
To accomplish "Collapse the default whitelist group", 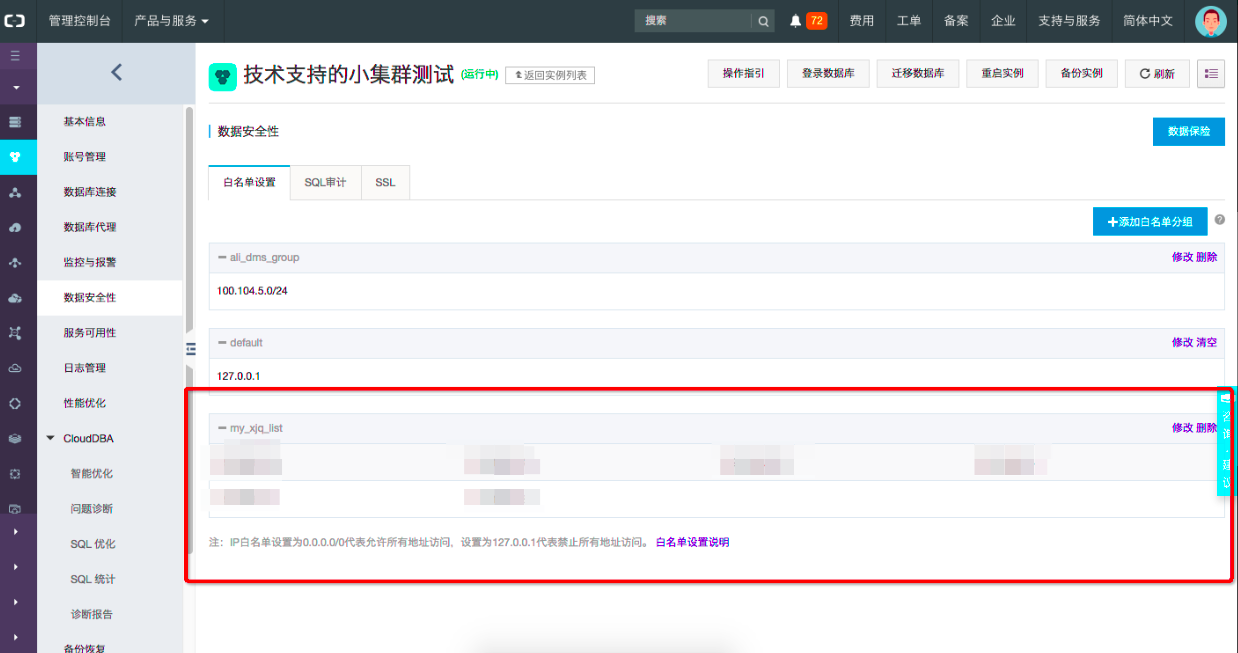I will 222,342.
